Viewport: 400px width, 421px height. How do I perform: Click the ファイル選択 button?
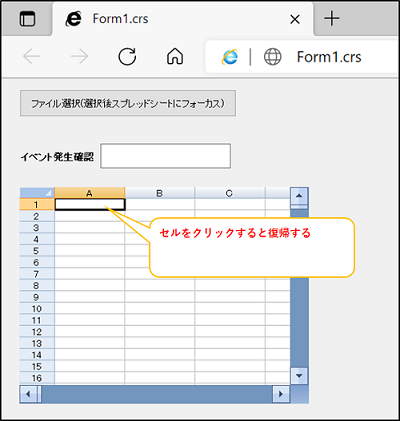128,103
